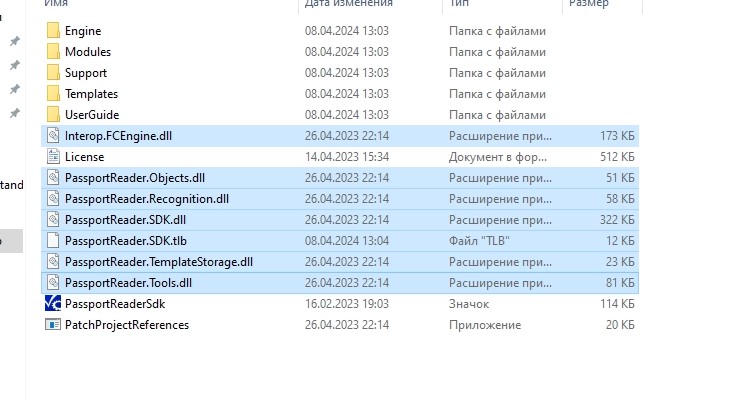Click the Templates folder icon

pos(53,94)
